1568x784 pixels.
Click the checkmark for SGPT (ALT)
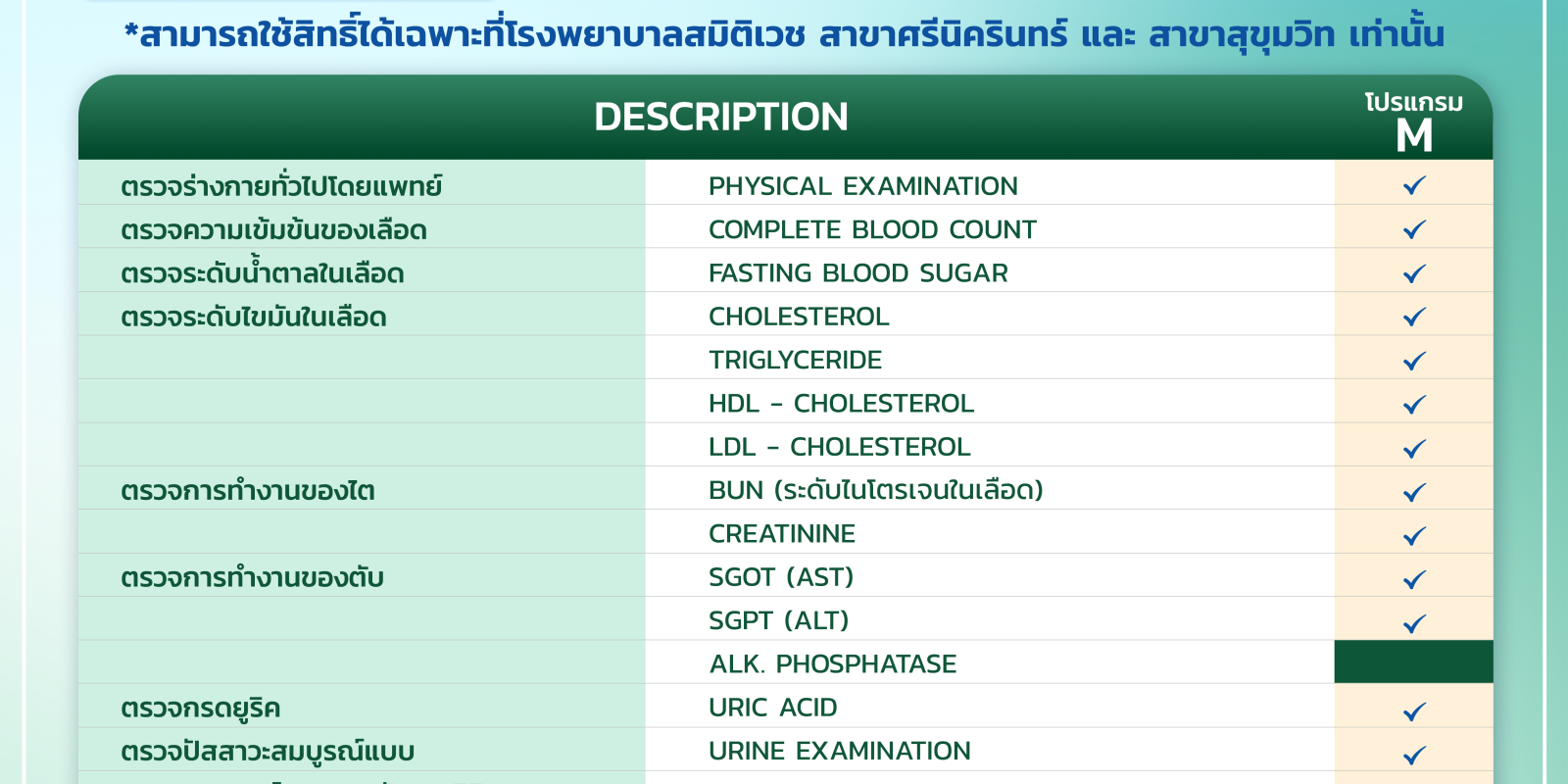[x=1414, y=623]
